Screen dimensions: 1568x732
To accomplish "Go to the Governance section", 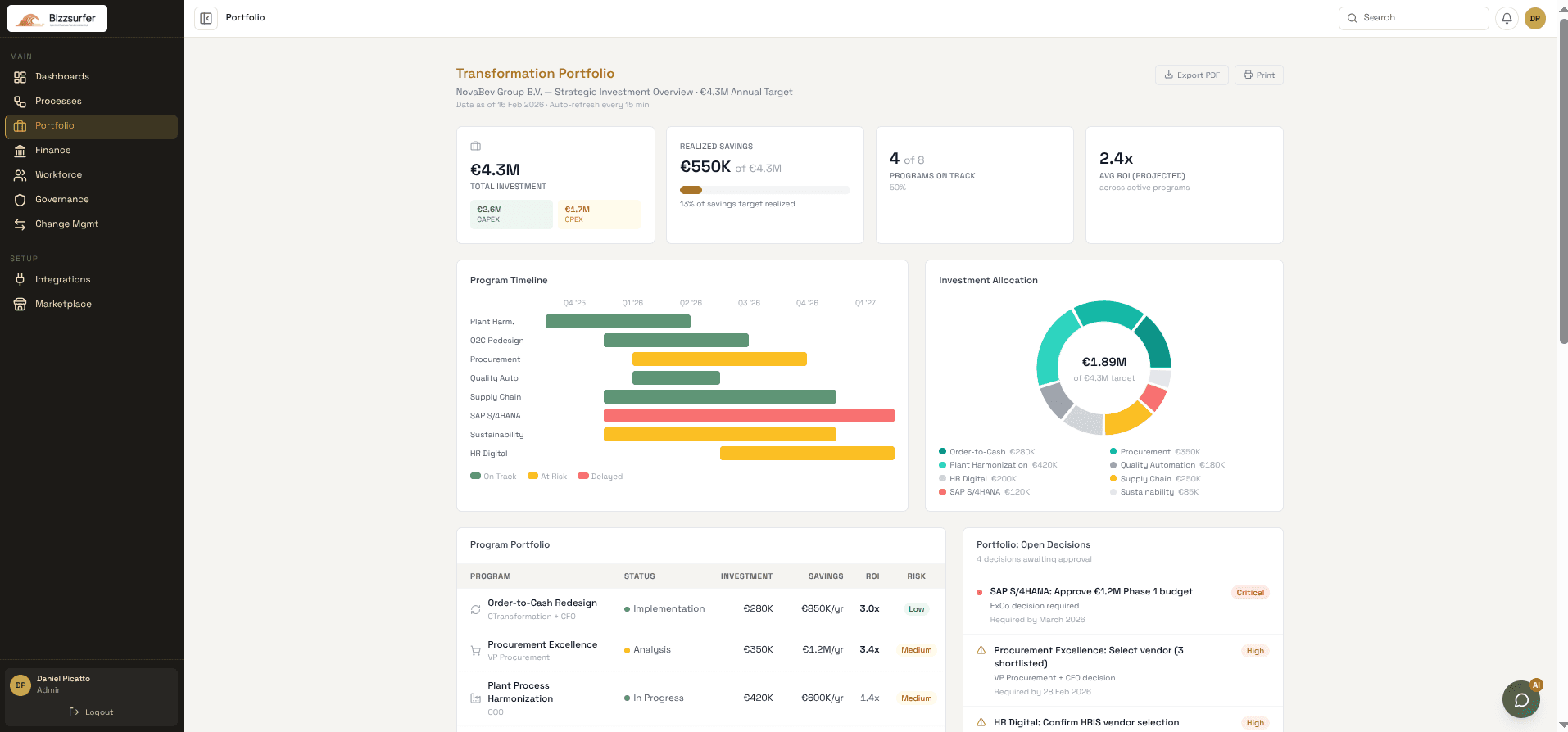I will point(61,200).
